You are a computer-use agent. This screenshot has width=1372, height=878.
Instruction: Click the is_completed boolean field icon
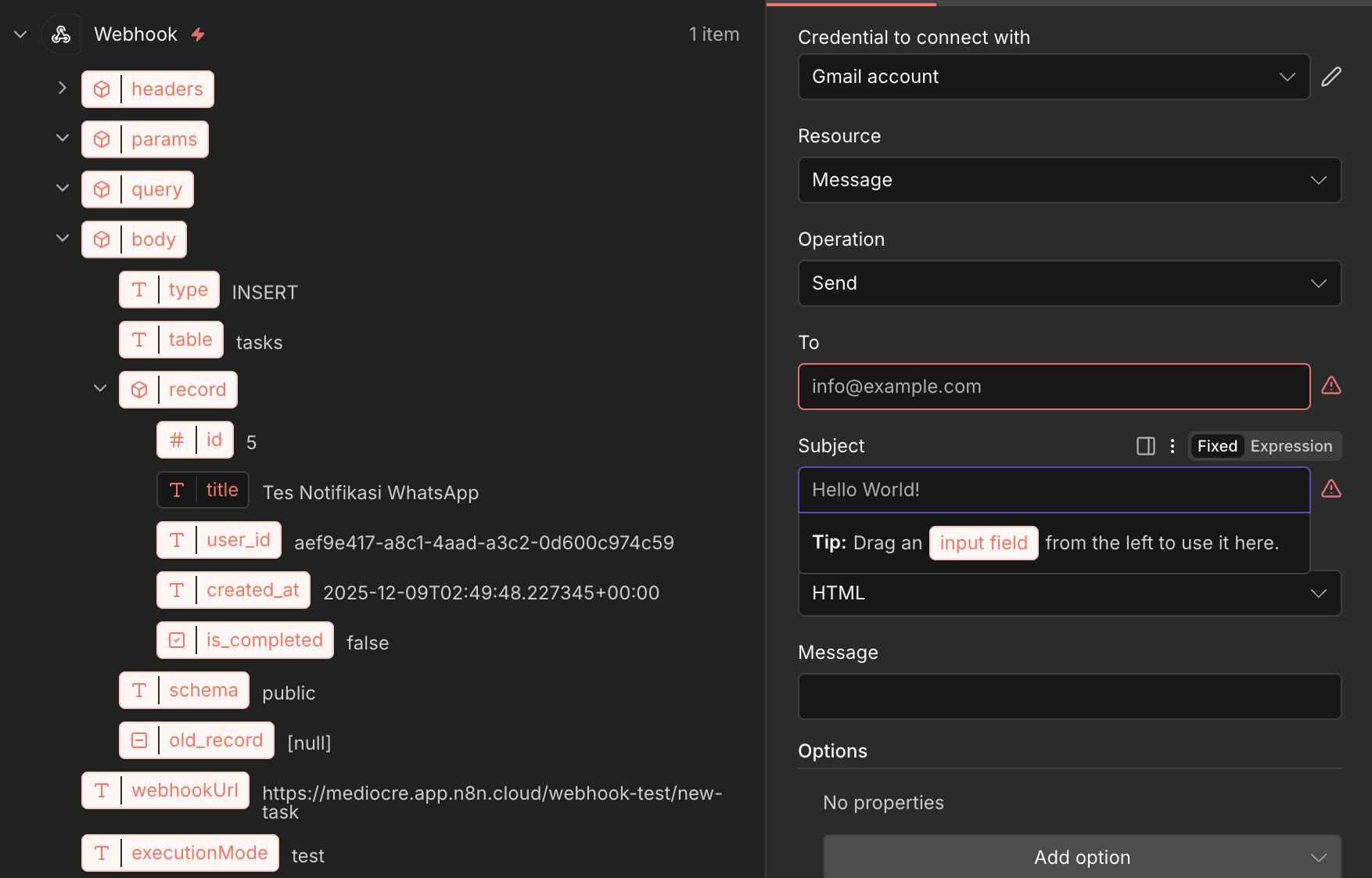click(178, 640)
